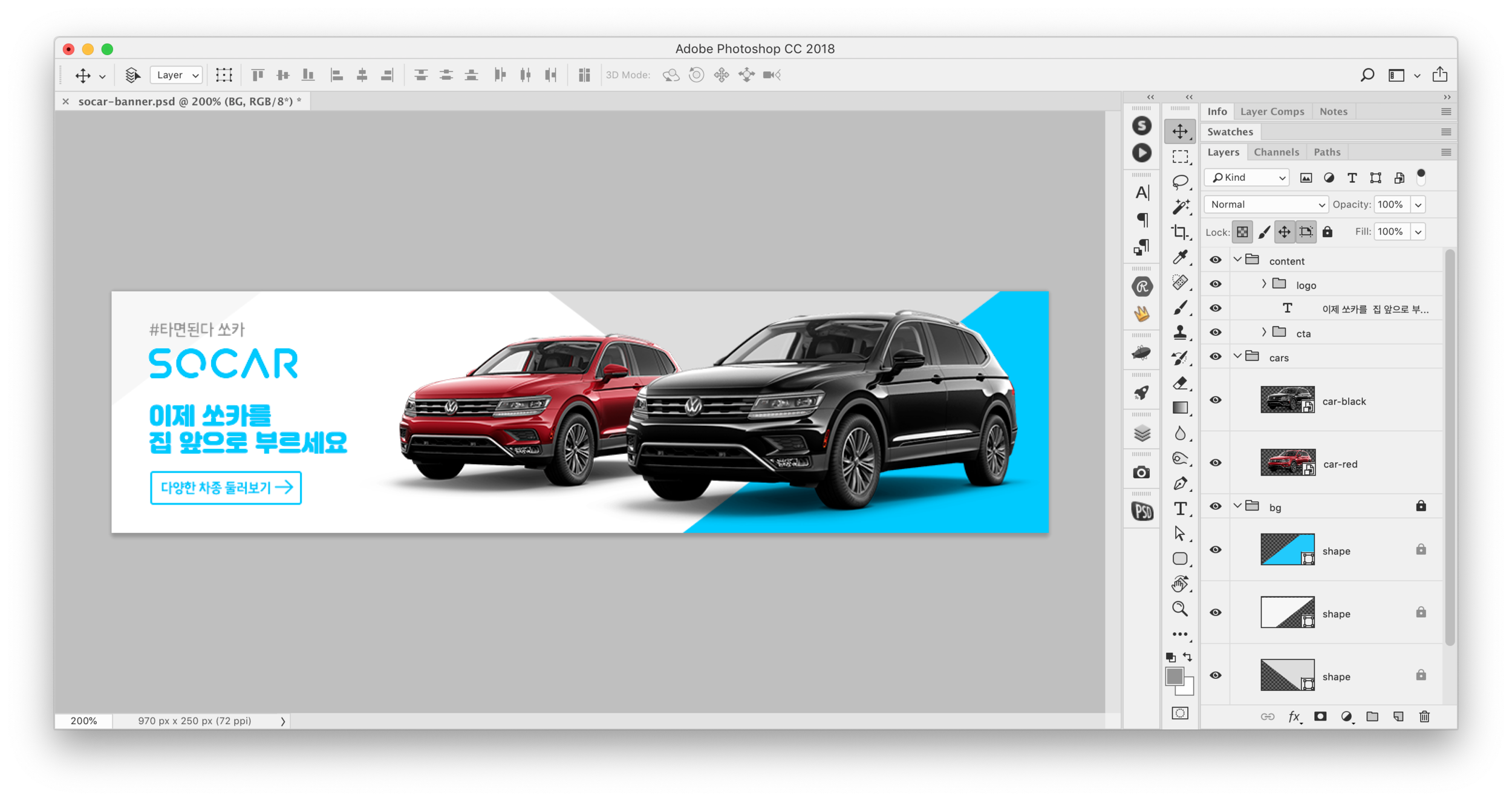Hide the logo group layer
Image resolution: width=1512 pixels, height=801 pixels.
point(1216,284)
